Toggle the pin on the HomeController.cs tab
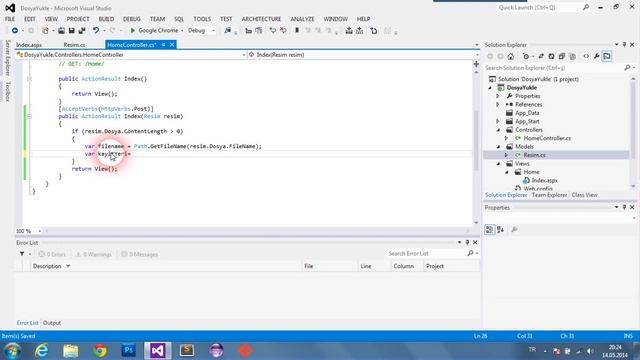Screen dimensions: 640x360 [163, 45]
